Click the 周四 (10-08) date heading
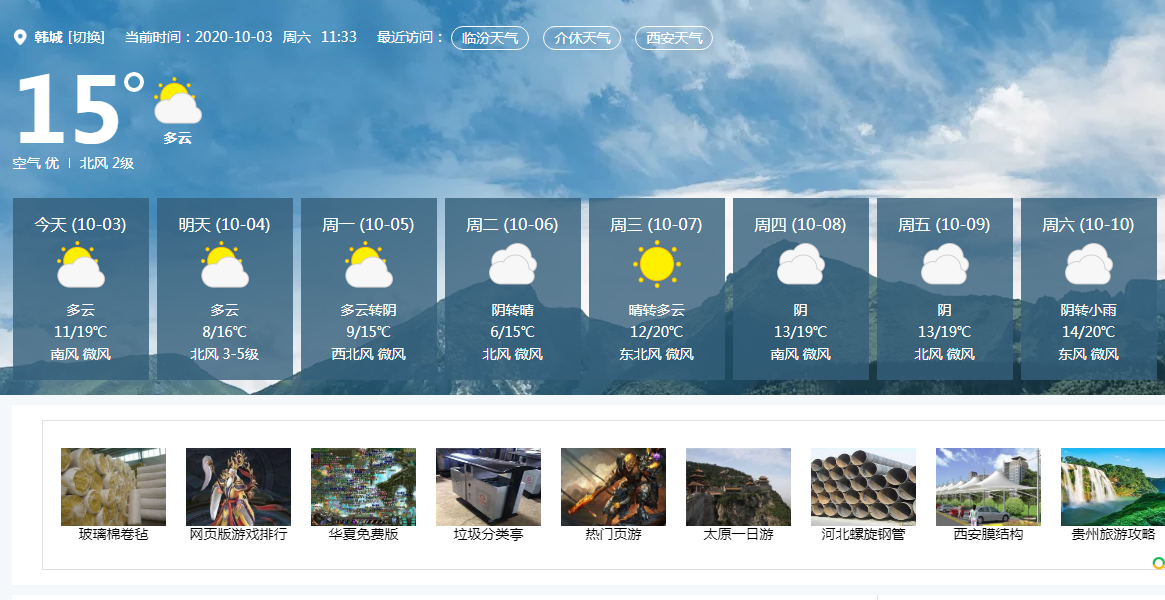Viewport: 1165px width, 600px height. coord(800,224)
